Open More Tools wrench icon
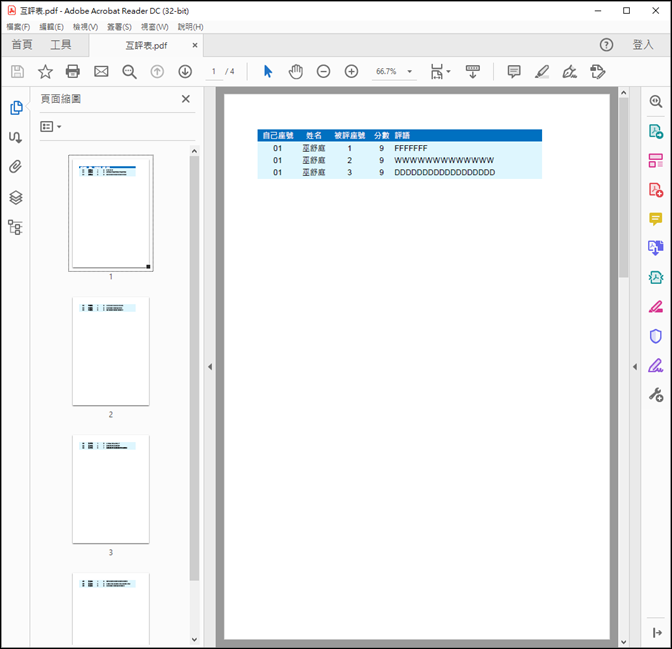The image size is (672, 649). point(656,394)
